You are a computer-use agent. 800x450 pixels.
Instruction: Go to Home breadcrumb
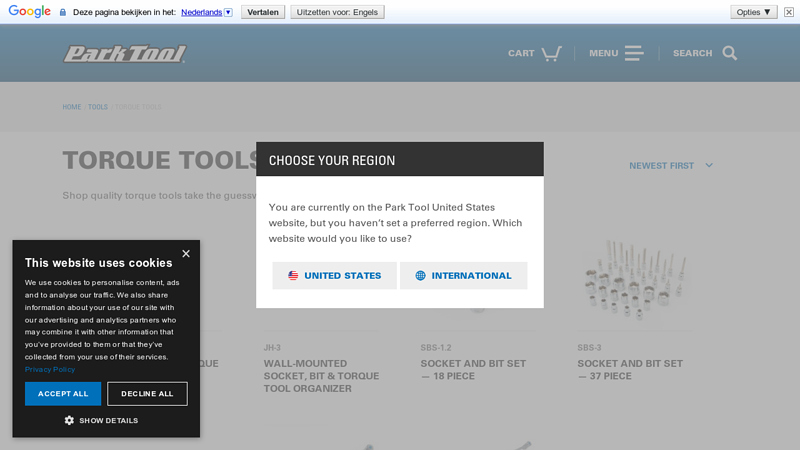pyautogui.click(x=72, y=107)
